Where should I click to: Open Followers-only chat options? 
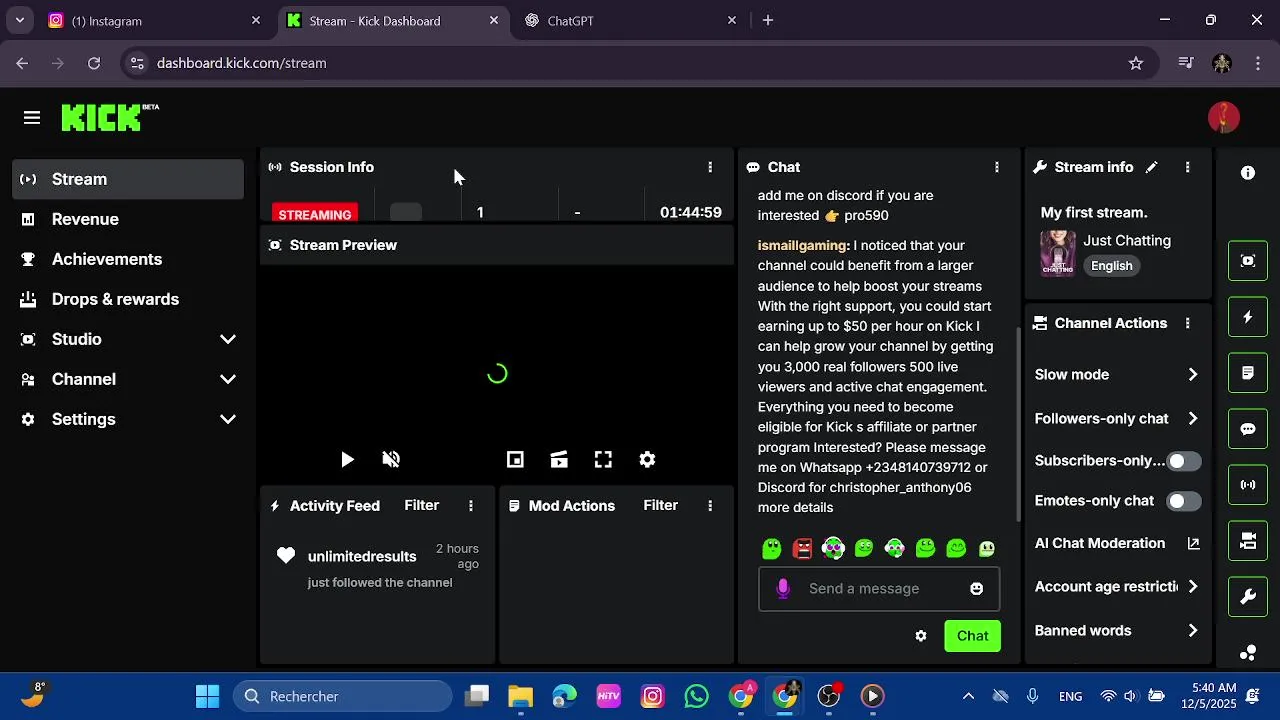pyautogui.click(x=1117, y=419)
